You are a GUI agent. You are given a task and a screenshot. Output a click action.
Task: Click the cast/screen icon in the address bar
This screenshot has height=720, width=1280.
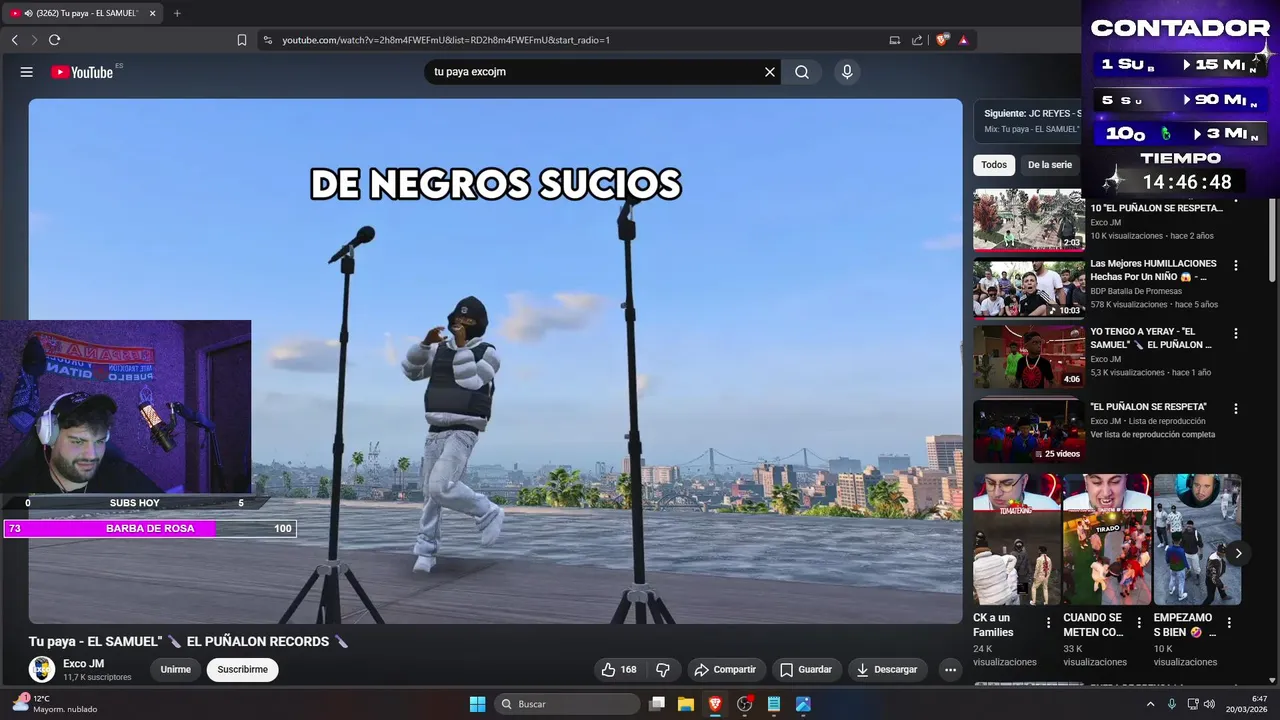pyautogui.click(x=895, y=40)
